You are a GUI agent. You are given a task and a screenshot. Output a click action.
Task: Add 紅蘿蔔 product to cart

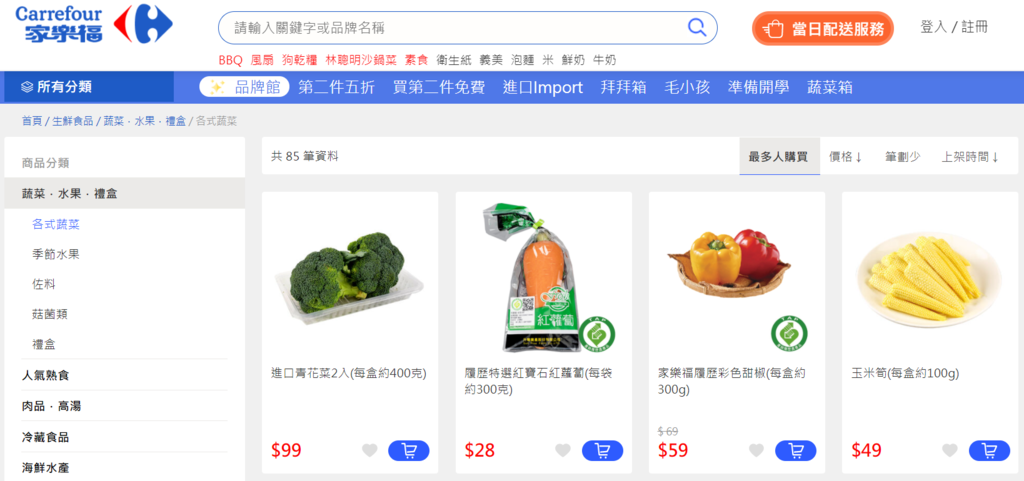click(x=602, y=450)
